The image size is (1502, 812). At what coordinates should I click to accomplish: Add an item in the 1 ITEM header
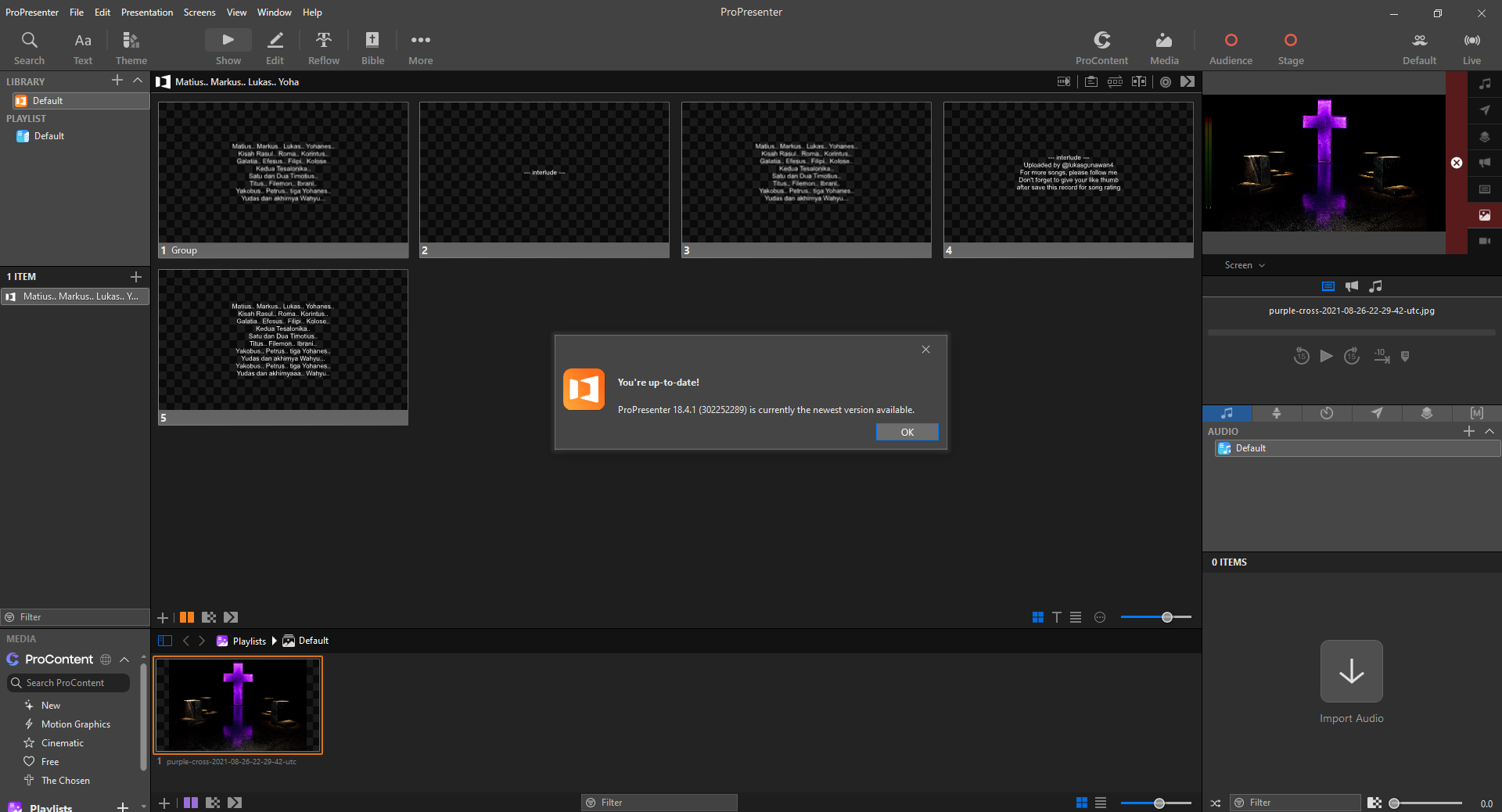pos(136,277)
